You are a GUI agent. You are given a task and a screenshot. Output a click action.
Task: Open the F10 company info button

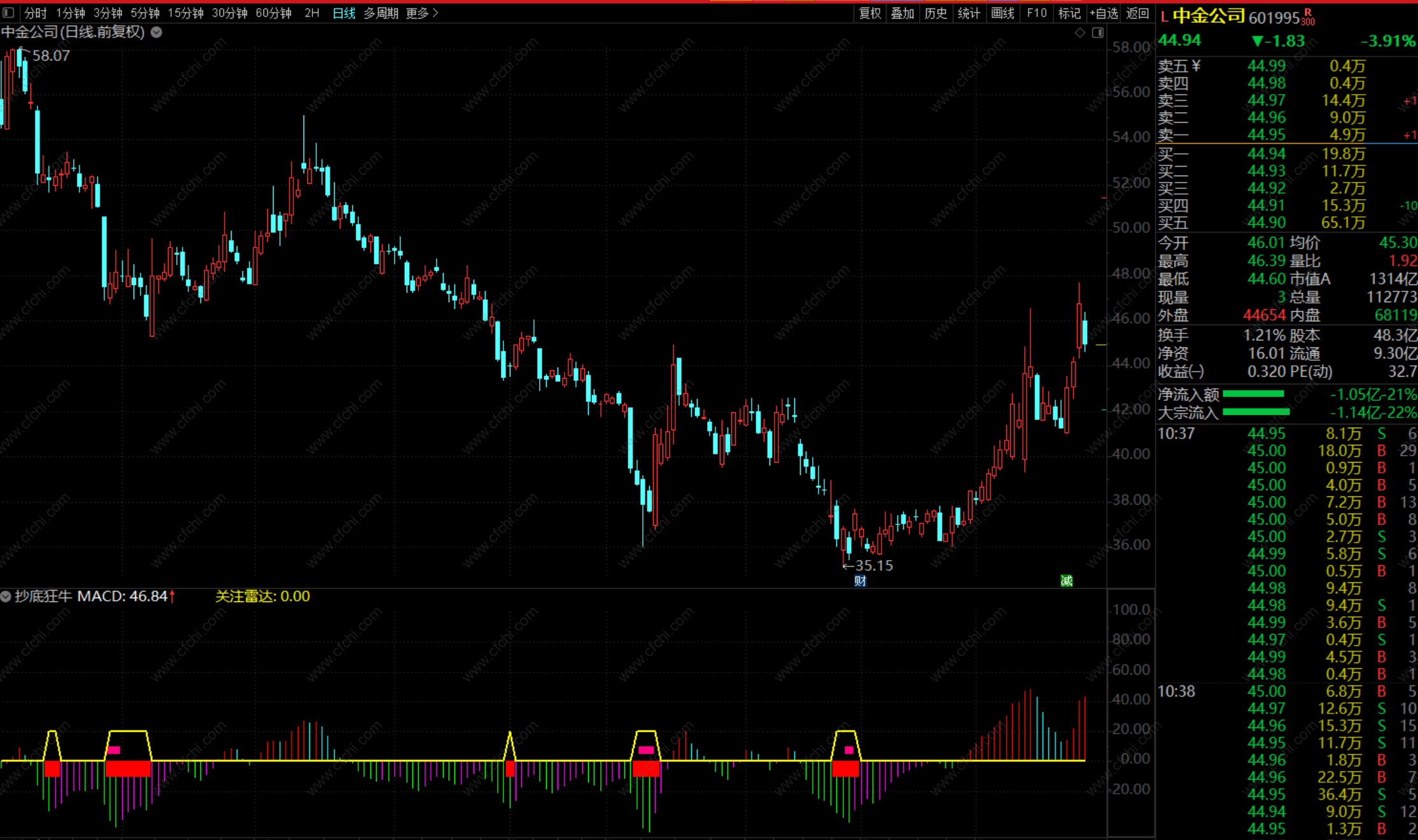(1036, 13)
